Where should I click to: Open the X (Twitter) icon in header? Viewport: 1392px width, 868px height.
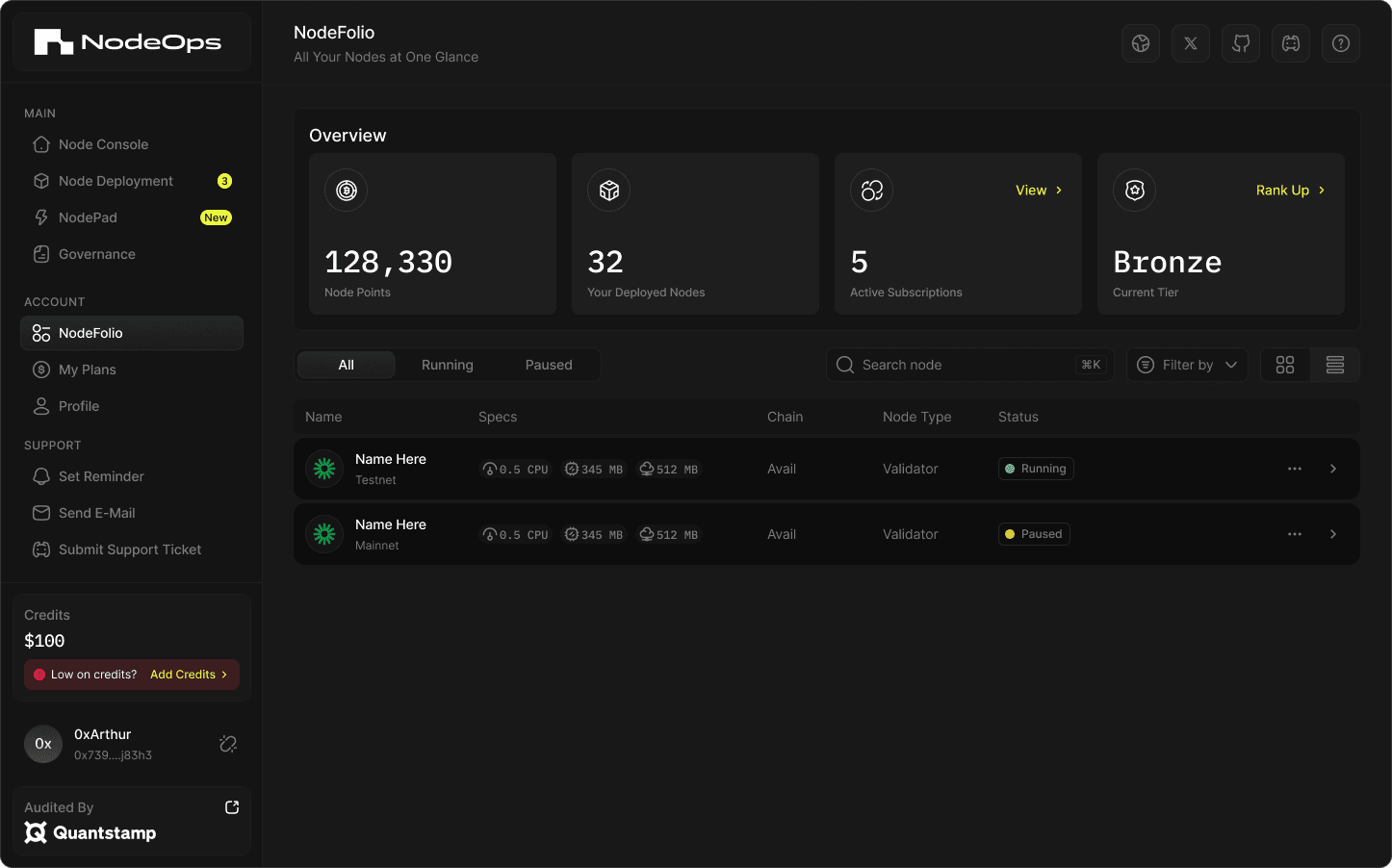(1191, 43)
